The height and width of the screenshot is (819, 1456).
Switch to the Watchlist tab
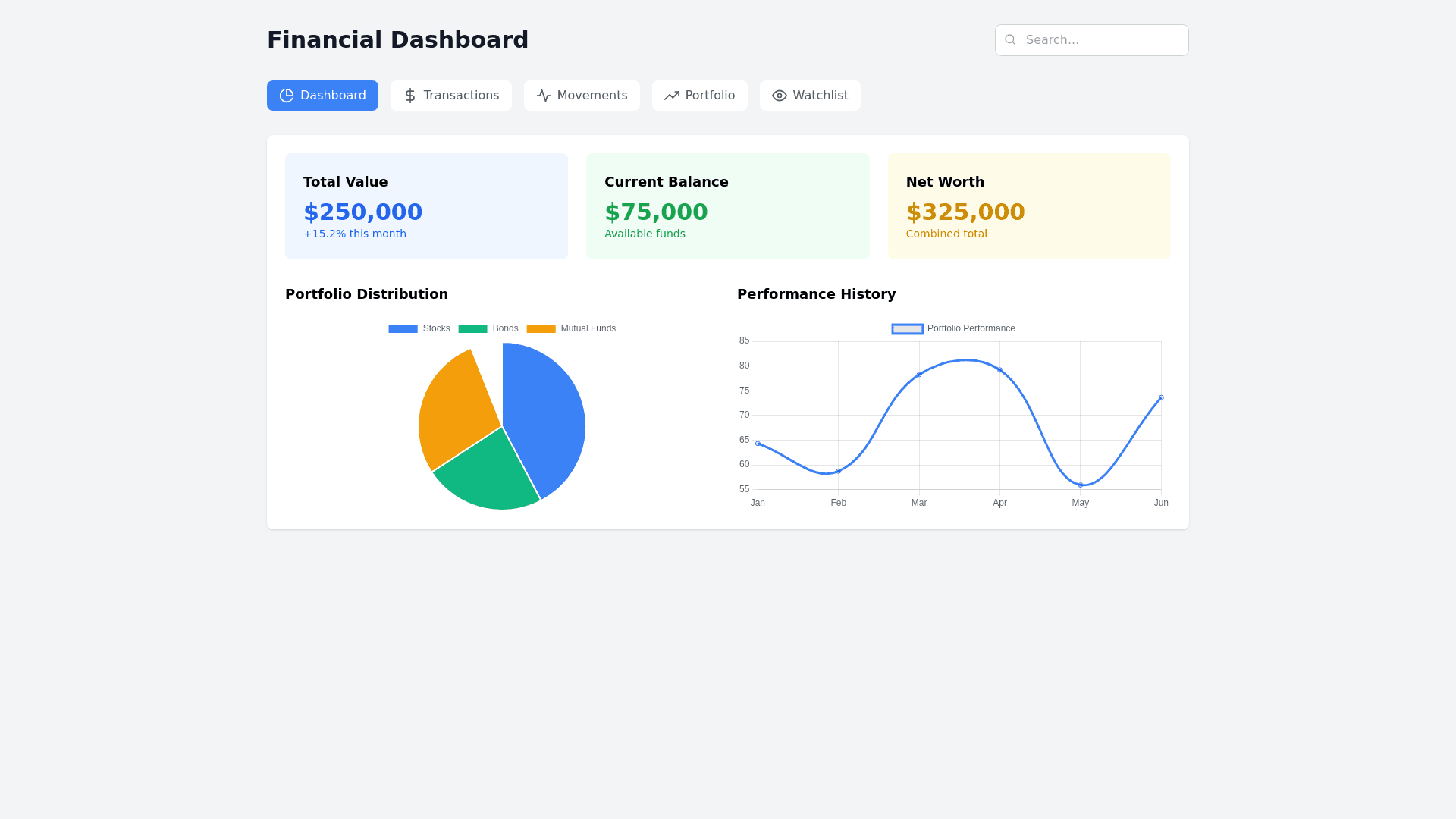coord(810,96)
